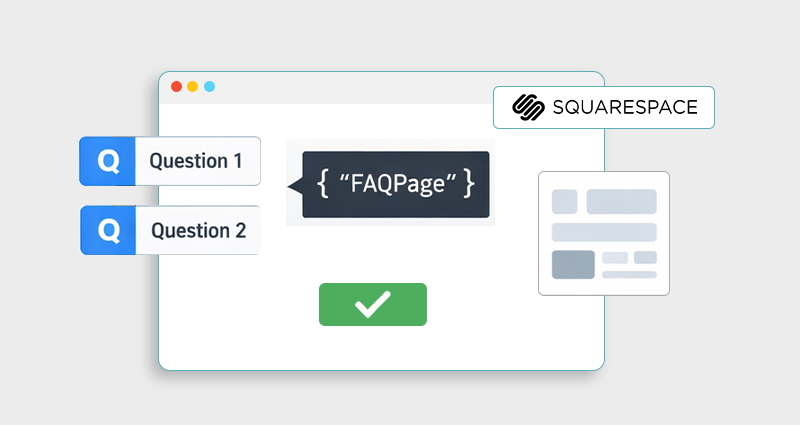Viewport: 800px width, 425px height.
Task: Click the pointer arrow on the code bubble's left
Action: (x=294, y=185)
